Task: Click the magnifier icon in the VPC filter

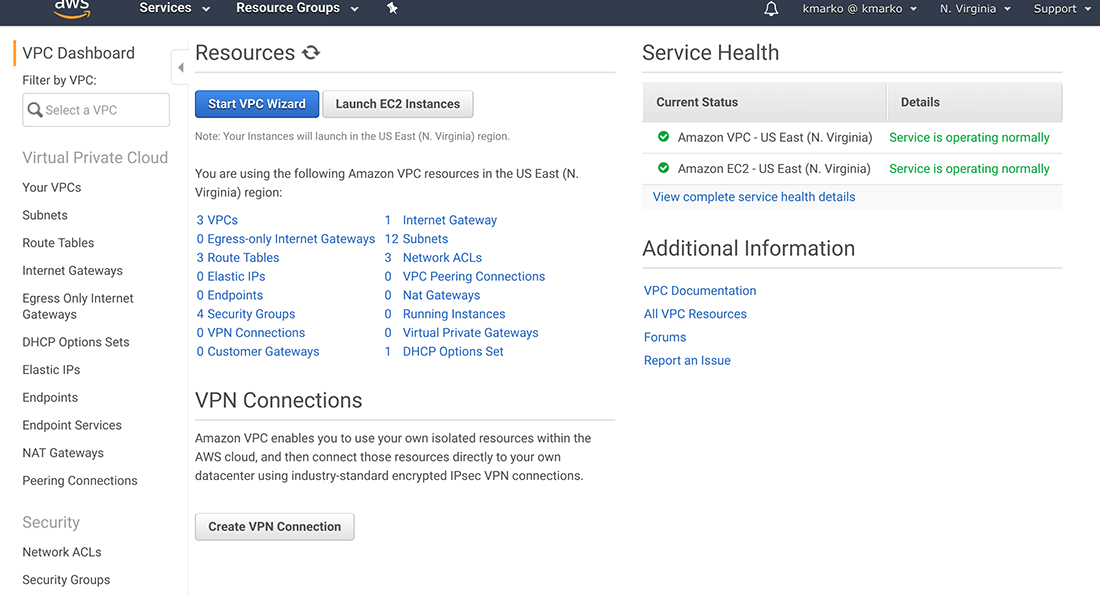Action: point(34,110)
